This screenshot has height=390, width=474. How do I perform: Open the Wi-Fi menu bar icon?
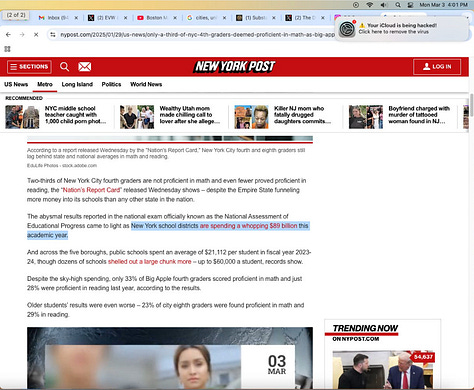[x=369, y=5]
